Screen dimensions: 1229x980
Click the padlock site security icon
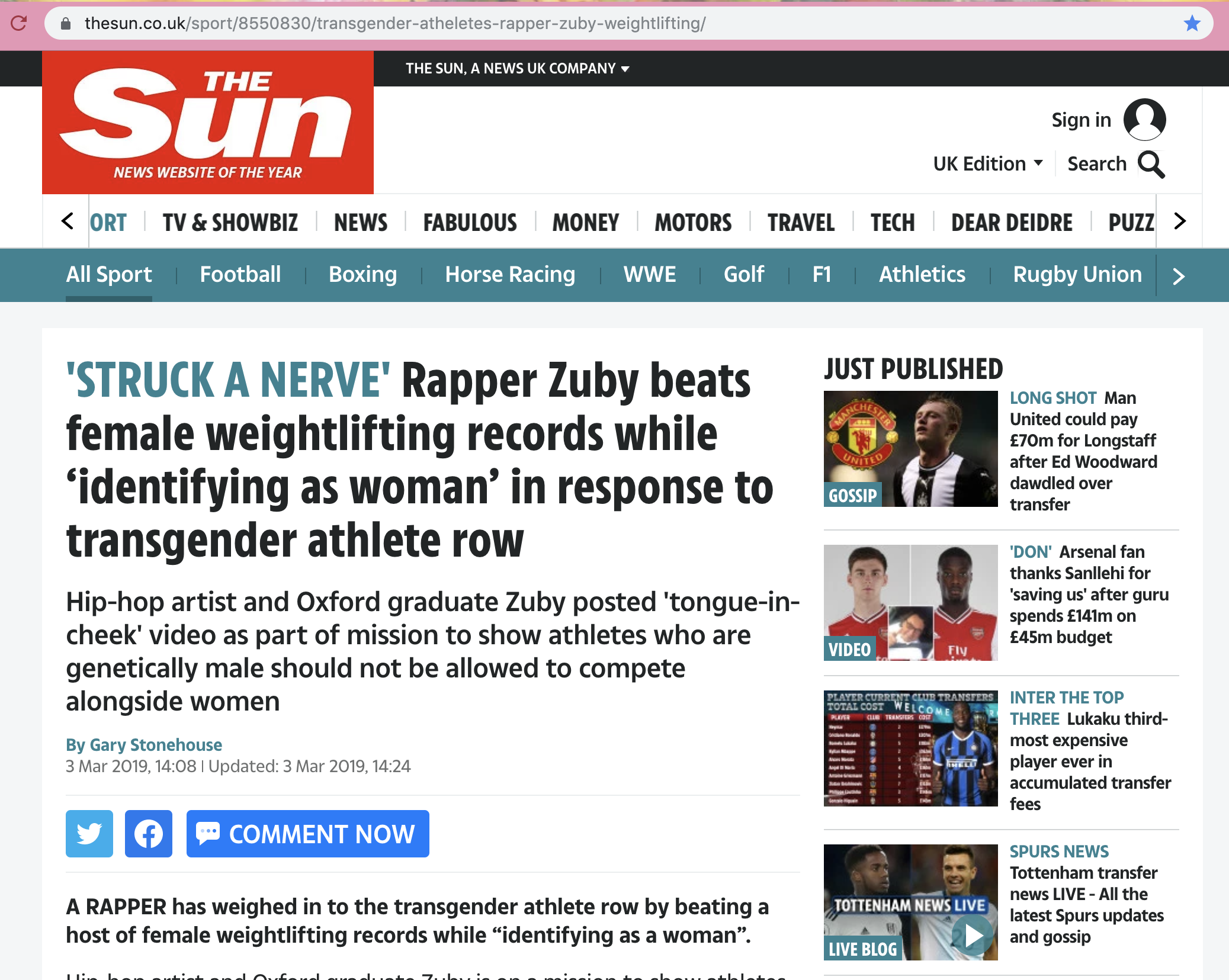pyautogui.click(x=66, y=23)
